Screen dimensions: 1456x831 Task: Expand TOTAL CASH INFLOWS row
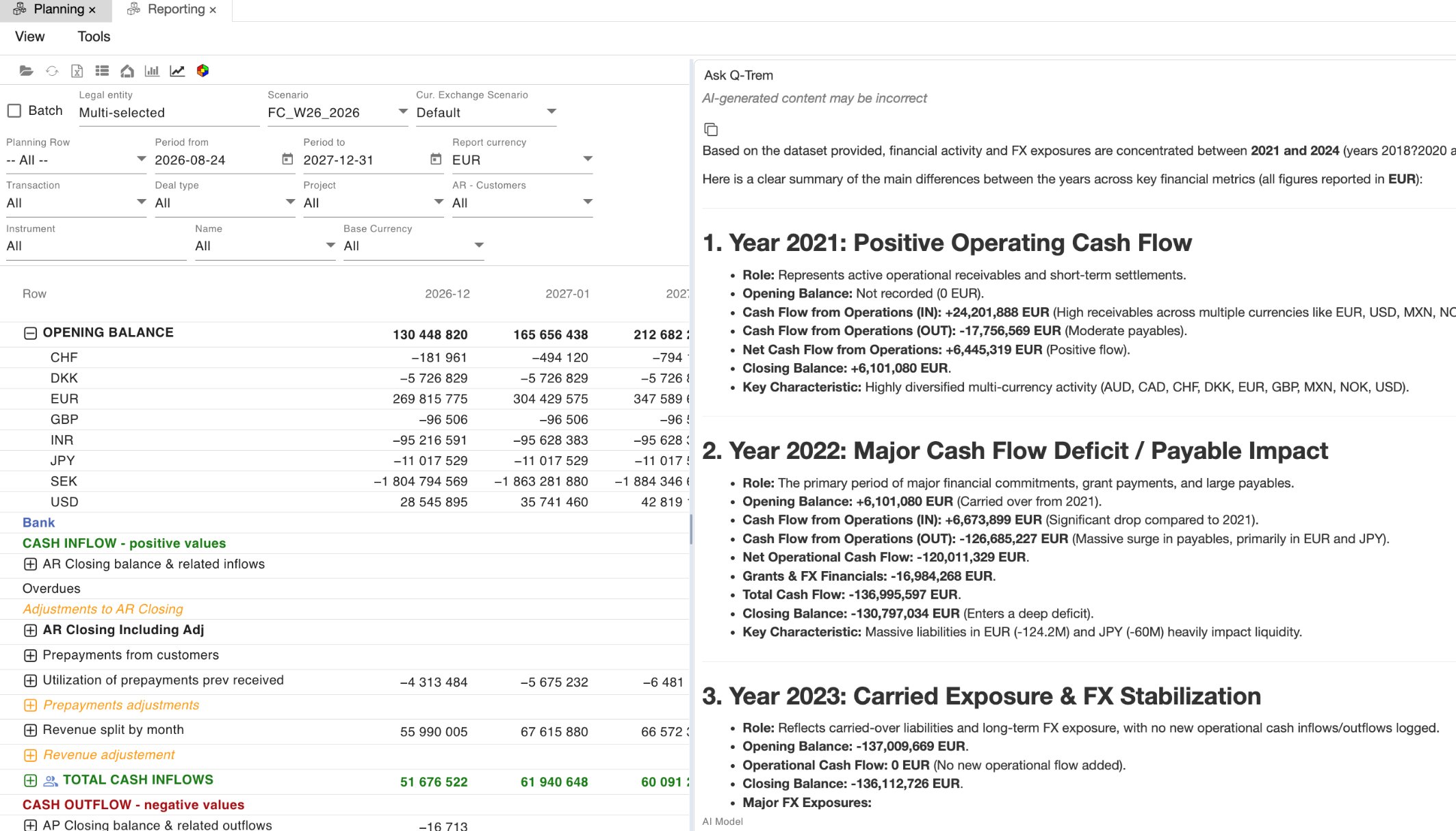(30, 780)
